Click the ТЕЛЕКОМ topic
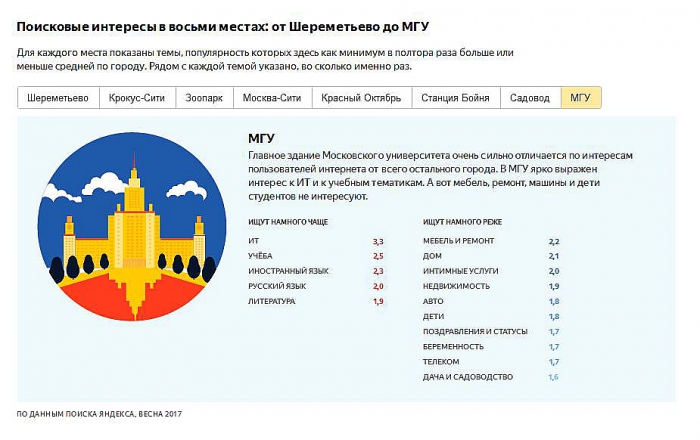The width and height of the screenshot is (700, 440). click(441, 362)
